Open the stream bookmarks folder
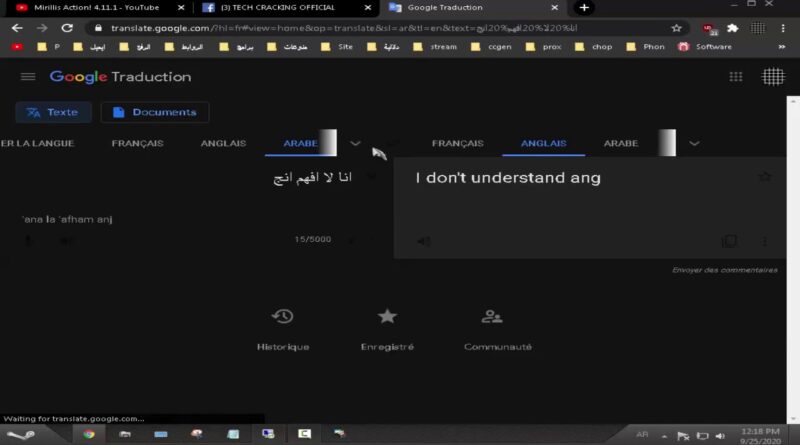The height and width of the screenshot is (445, 800). [x=435, y=46]
